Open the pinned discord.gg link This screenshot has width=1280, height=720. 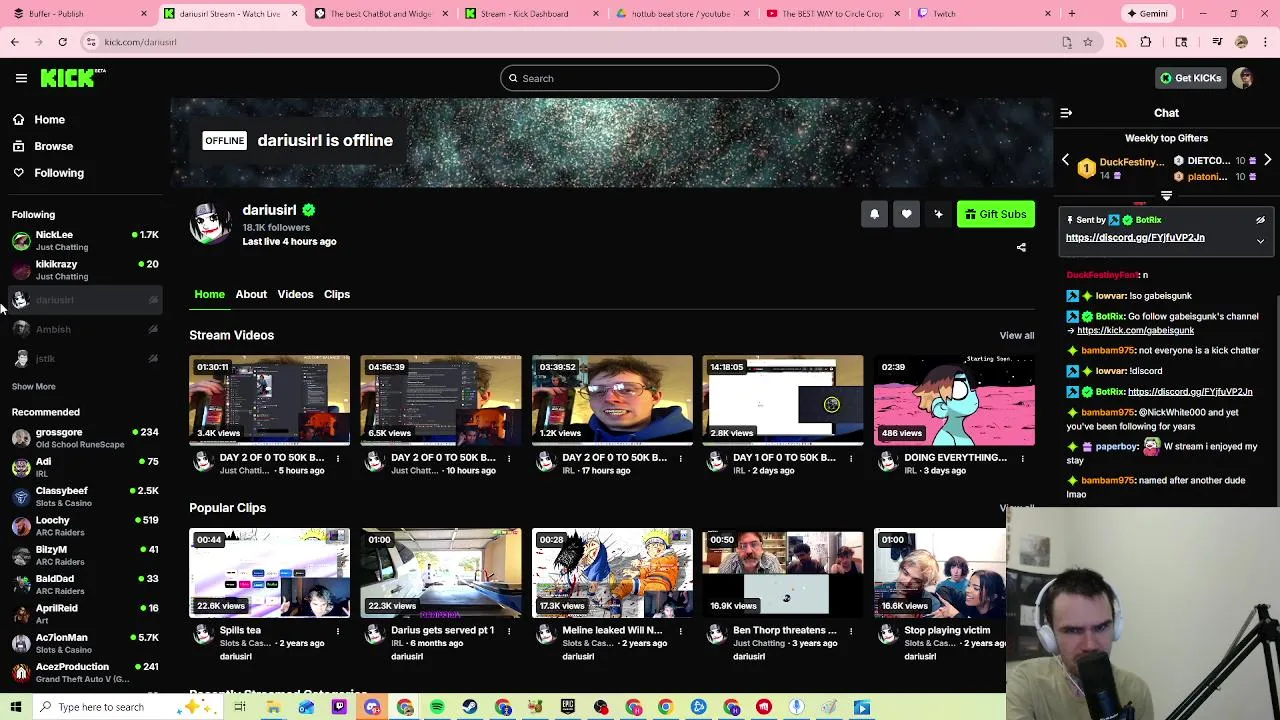click(1135, 238)
